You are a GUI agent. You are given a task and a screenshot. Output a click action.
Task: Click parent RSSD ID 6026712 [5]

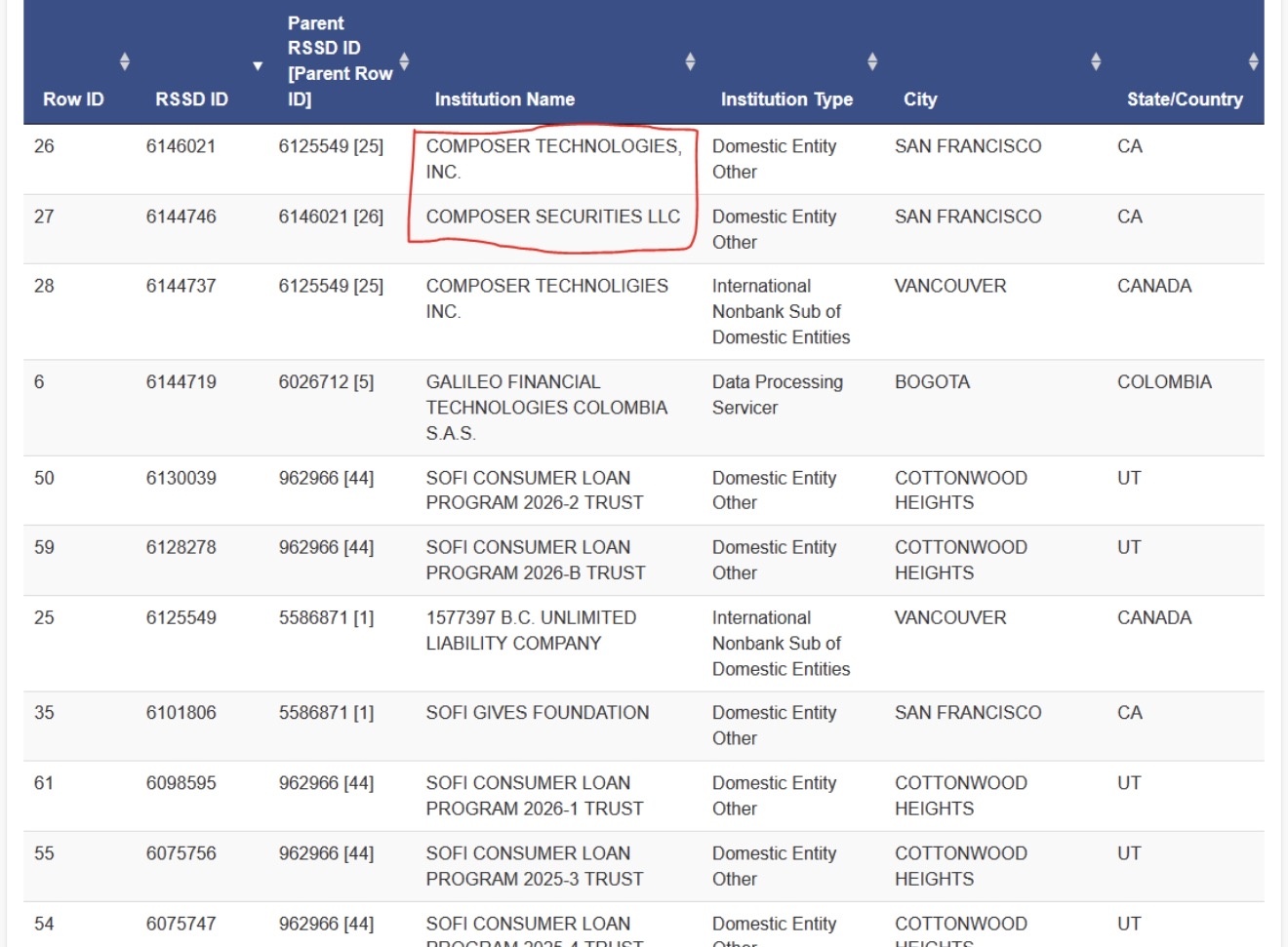click(x=326, y=381)
